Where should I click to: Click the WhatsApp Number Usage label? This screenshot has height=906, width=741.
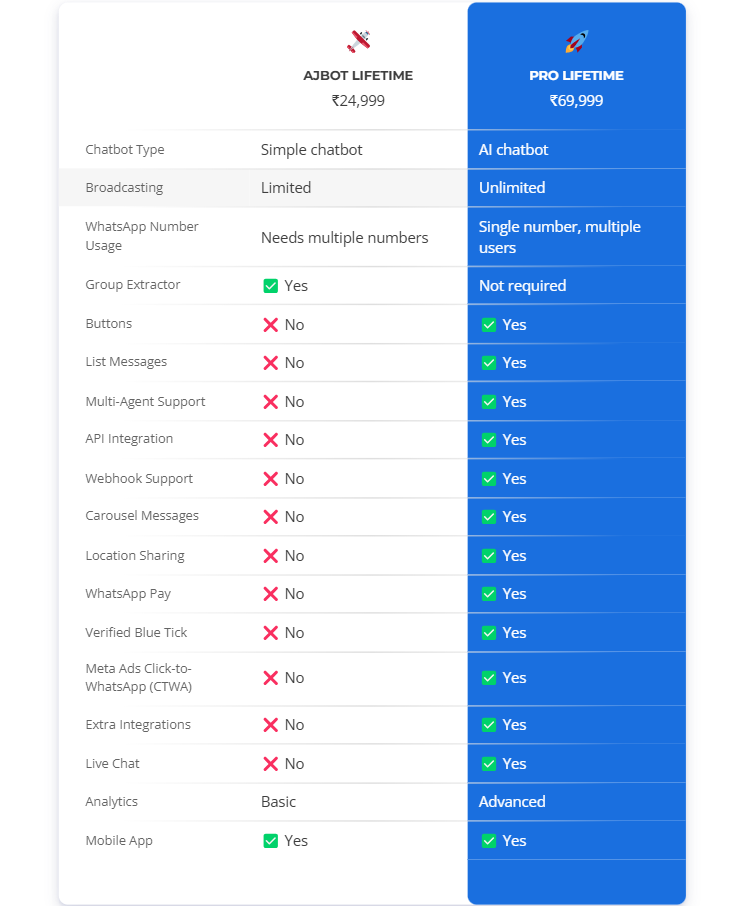coord(142,236)
